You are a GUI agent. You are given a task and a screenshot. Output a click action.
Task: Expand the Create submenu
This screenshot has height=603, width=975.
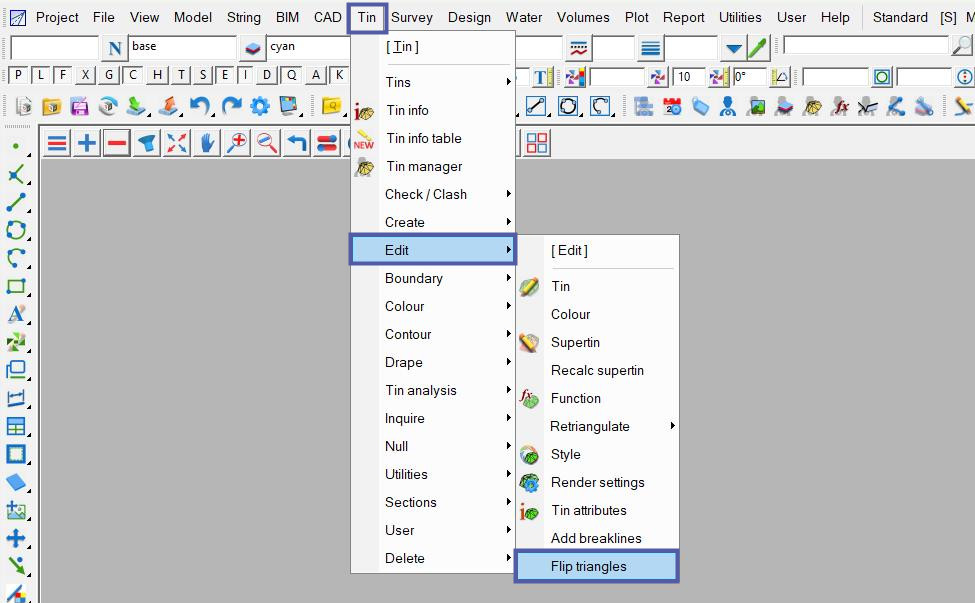(x=433, y=222)
